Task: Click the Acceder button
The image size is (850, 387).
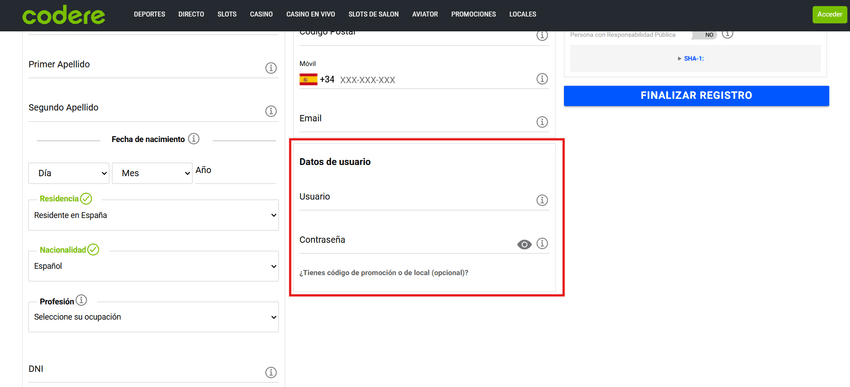Action: (x=829, y=15)
